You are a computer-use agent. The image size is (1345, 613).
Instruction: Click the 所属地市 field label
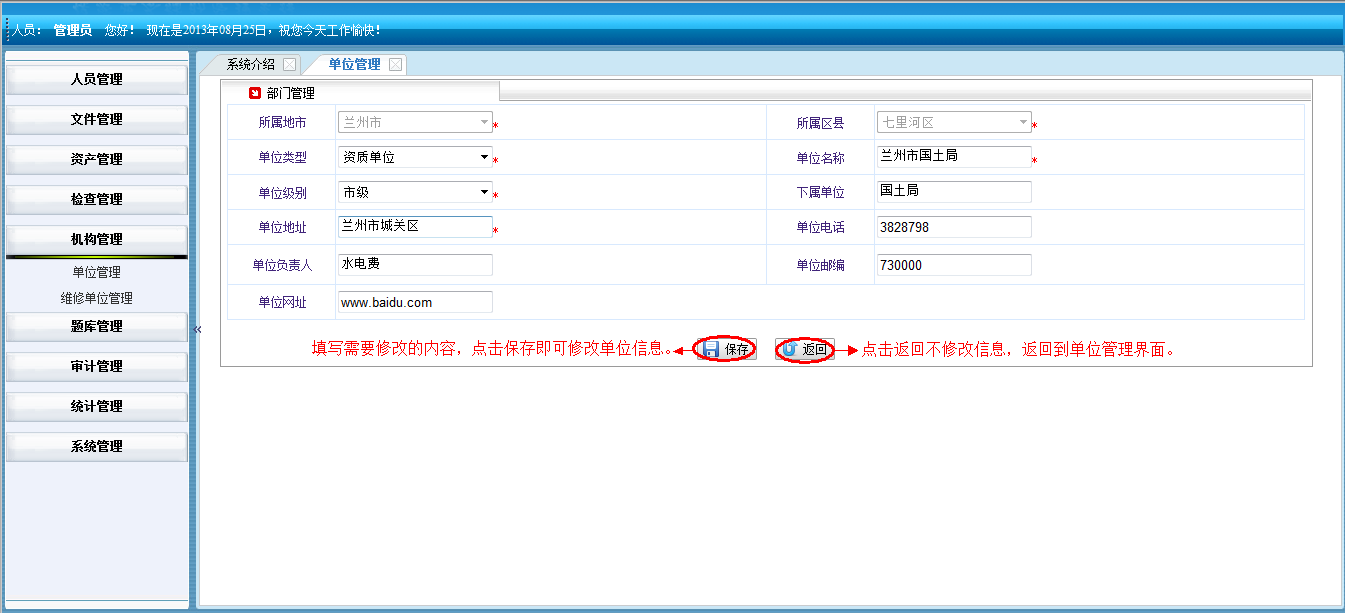tap(282, 123)
